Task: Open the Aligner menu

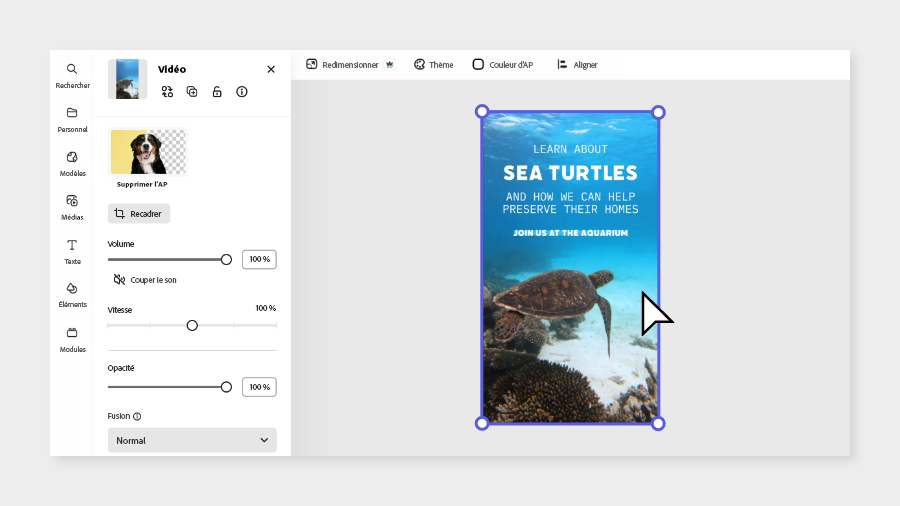Action: pyautogui.click(x=577, y=65)
